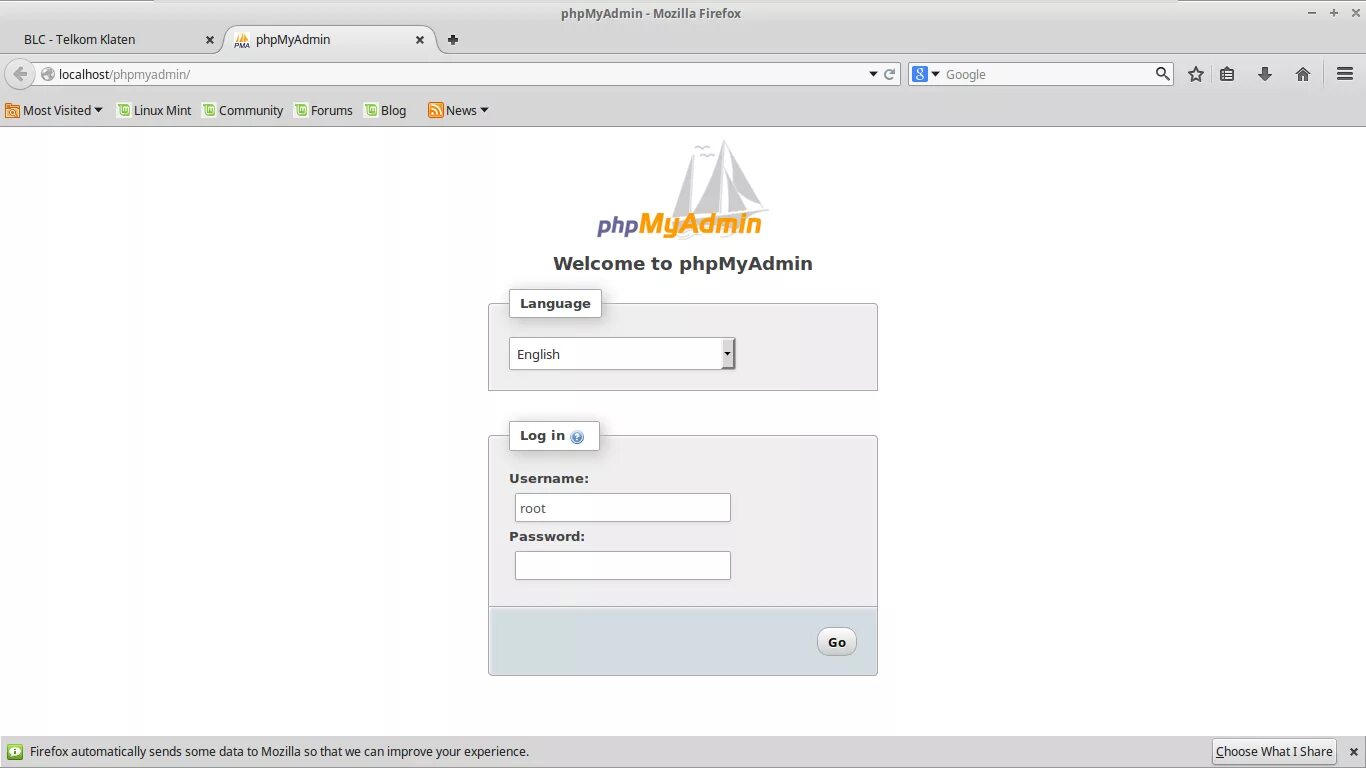Screen dimensions: 1366x768
Task: Click the search magnifier icon
Action: [x=1162, y=73]
